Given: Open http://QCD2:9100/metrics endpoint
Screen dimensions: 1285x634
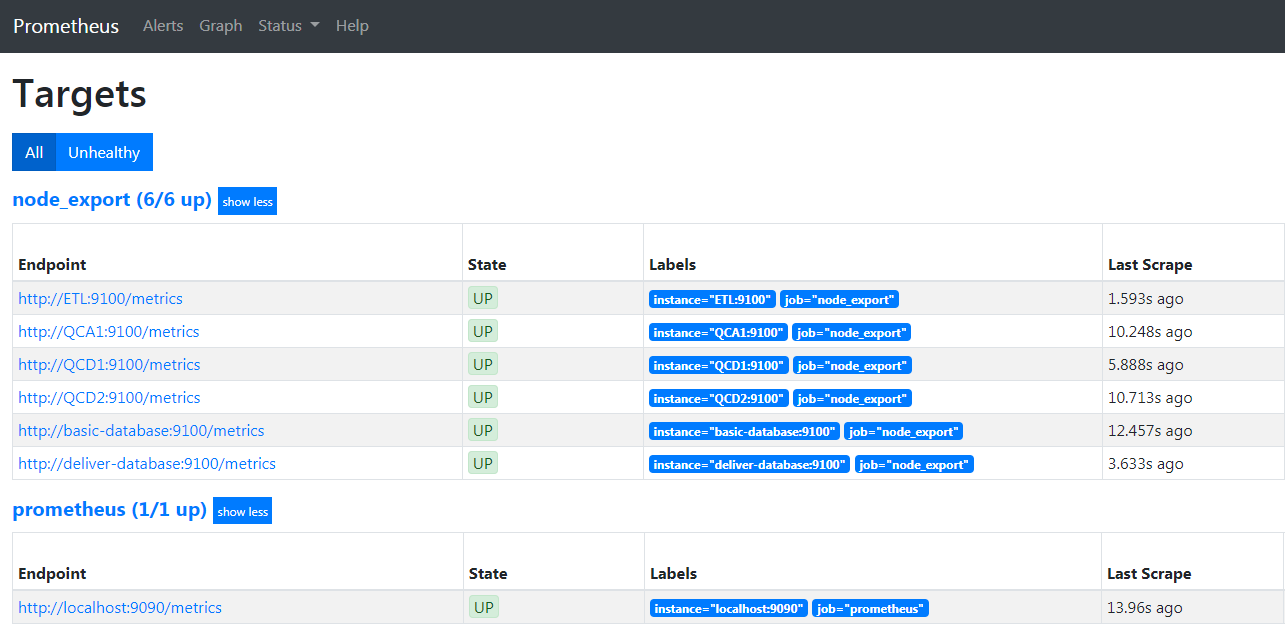Looking at the screenshot, I should 109,397.
